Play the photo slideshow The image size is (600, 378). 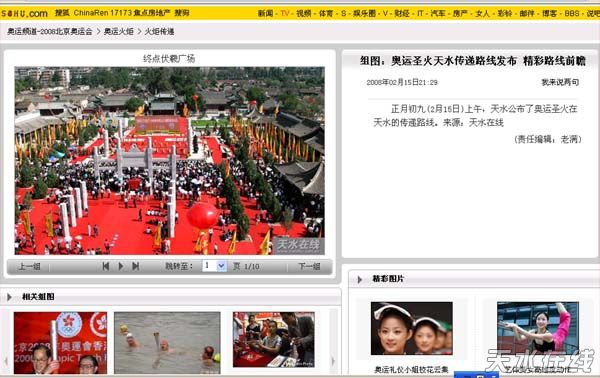click(121, 266)
